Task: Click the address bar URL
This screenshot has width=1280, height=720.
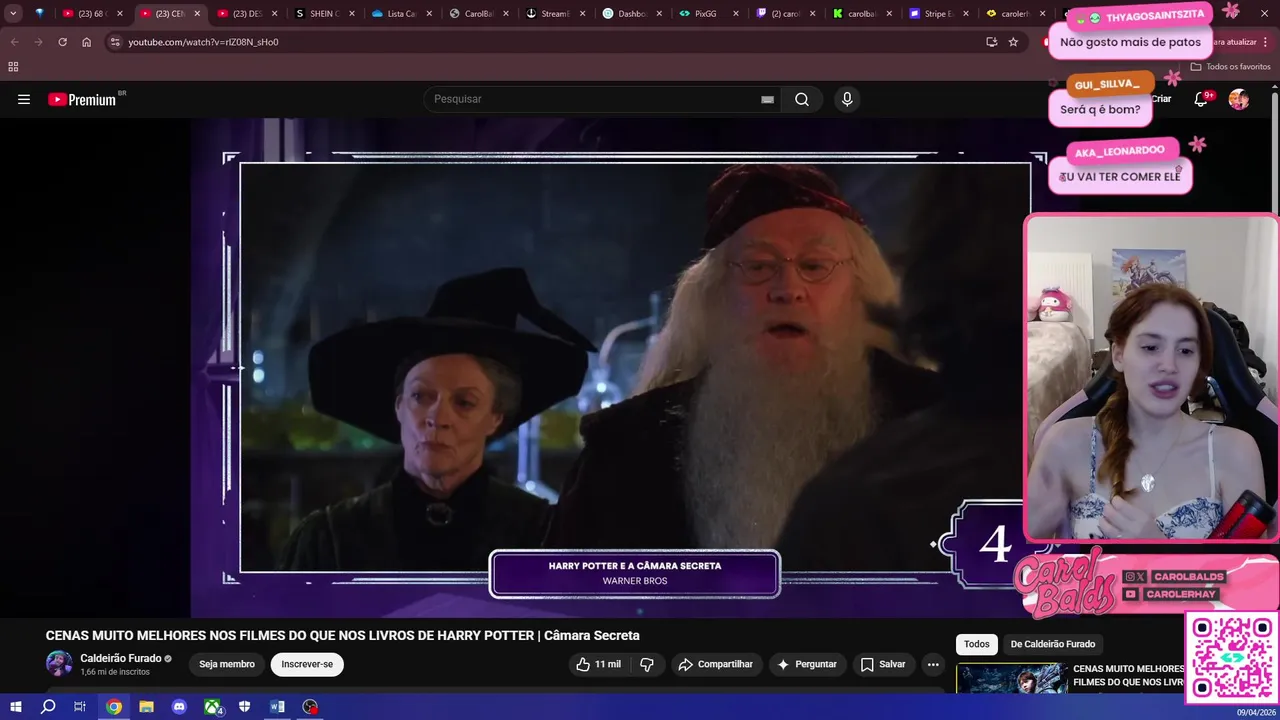Action: [203, 42]
